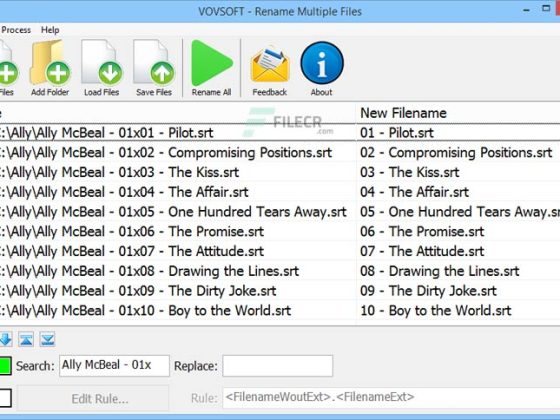Click new filename 08 - Drawing the Lines.srt
The height and width of the screenshot is (420, 560).
[440, 271]
